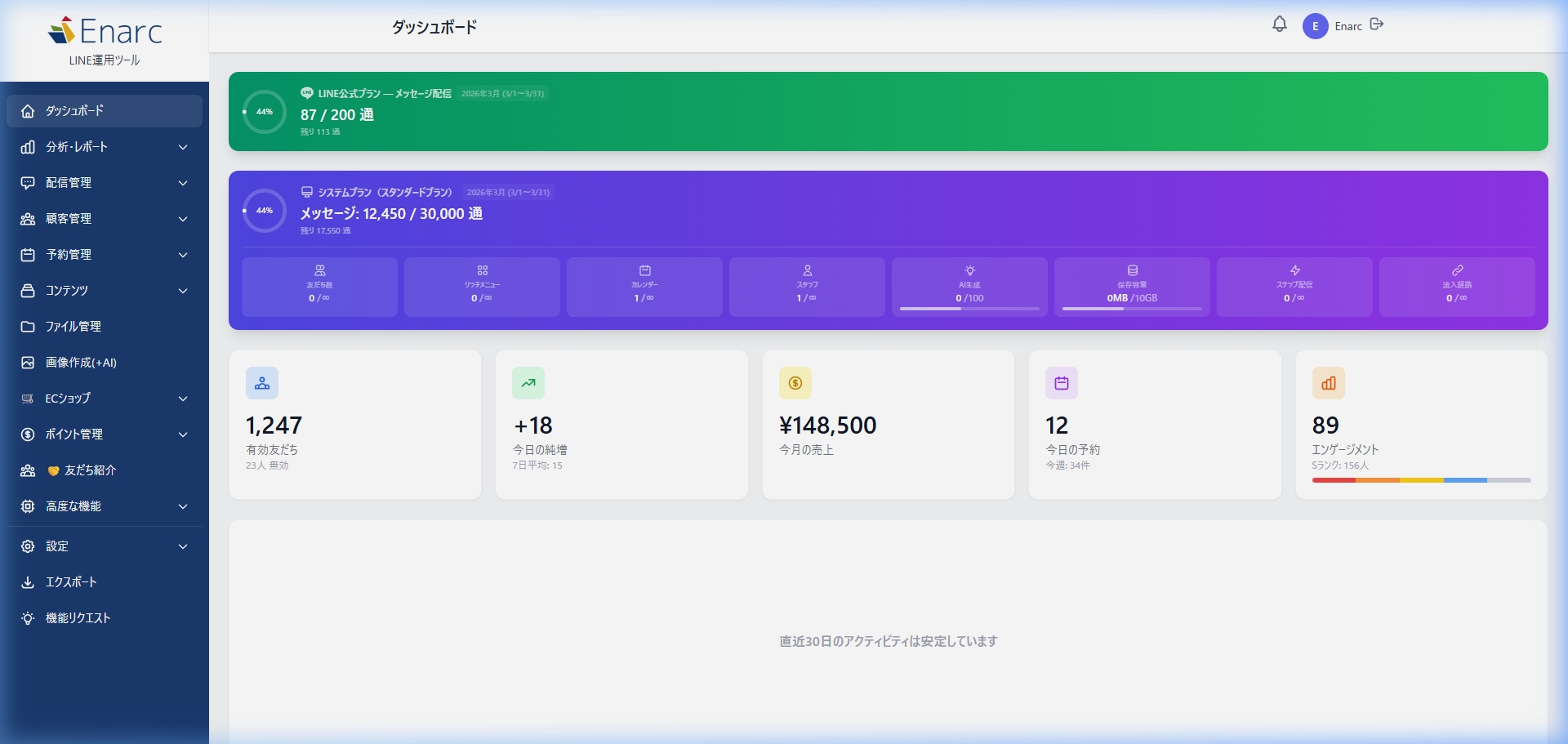This screenshot has width=1568, height=744.
Task: Select the ファイル管理 icon in the sidebar
Action: click(29, 327)
